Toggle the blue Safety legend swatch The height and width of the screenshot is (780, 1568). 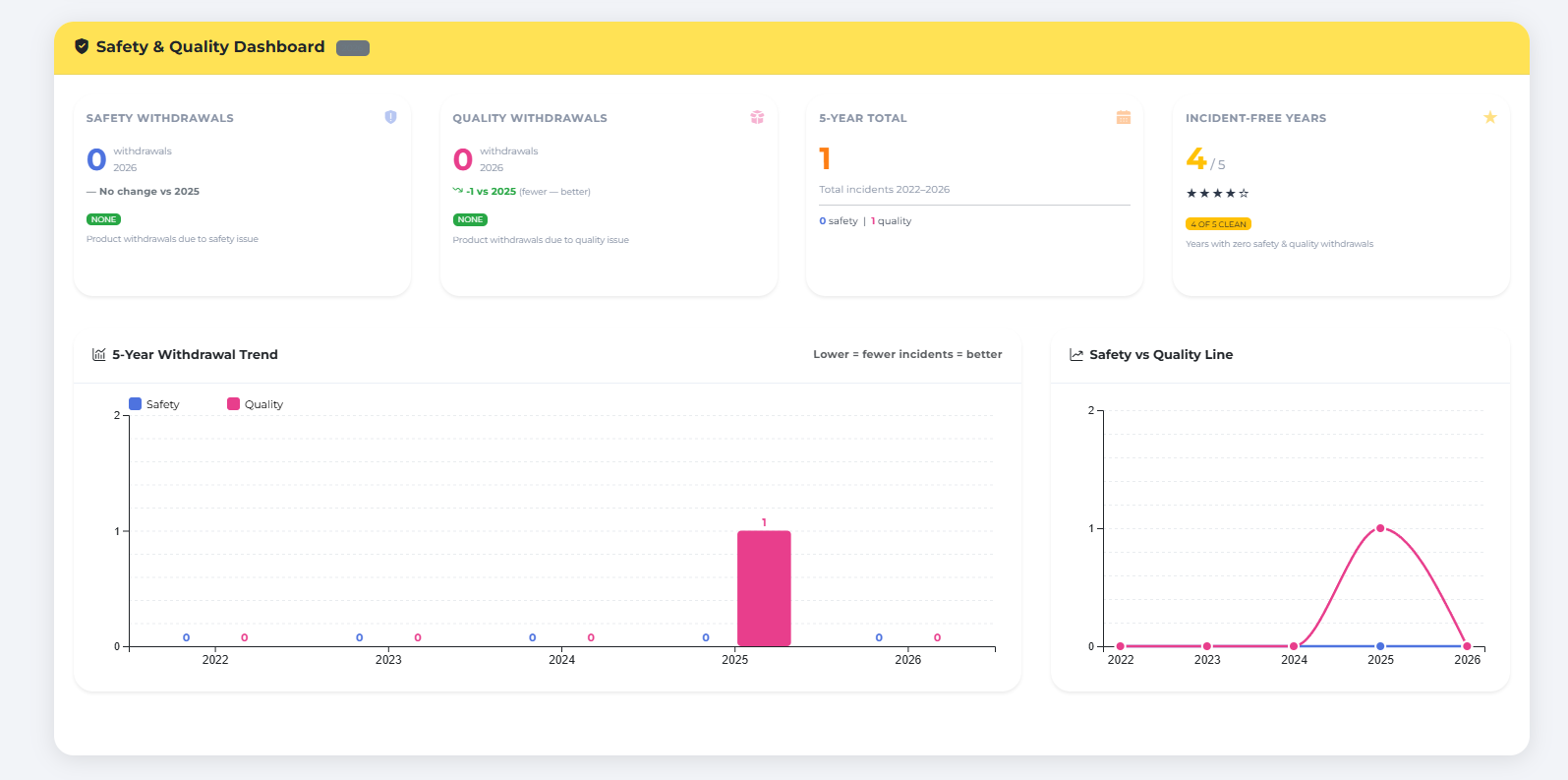click(x=136, y=403)
